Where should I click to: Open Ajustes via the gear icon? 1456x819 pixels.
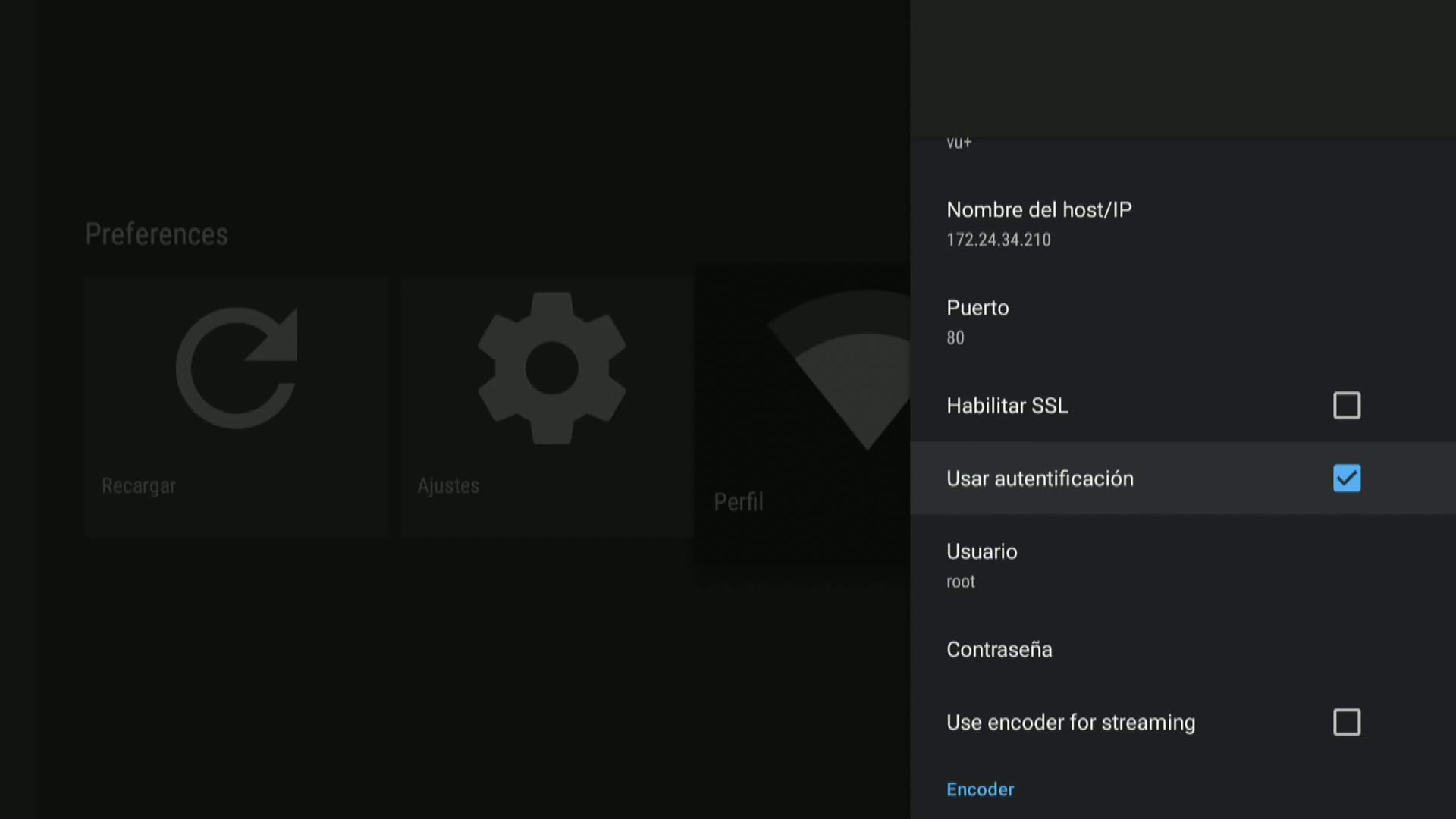pyautogui.click(x=551, y=369)
